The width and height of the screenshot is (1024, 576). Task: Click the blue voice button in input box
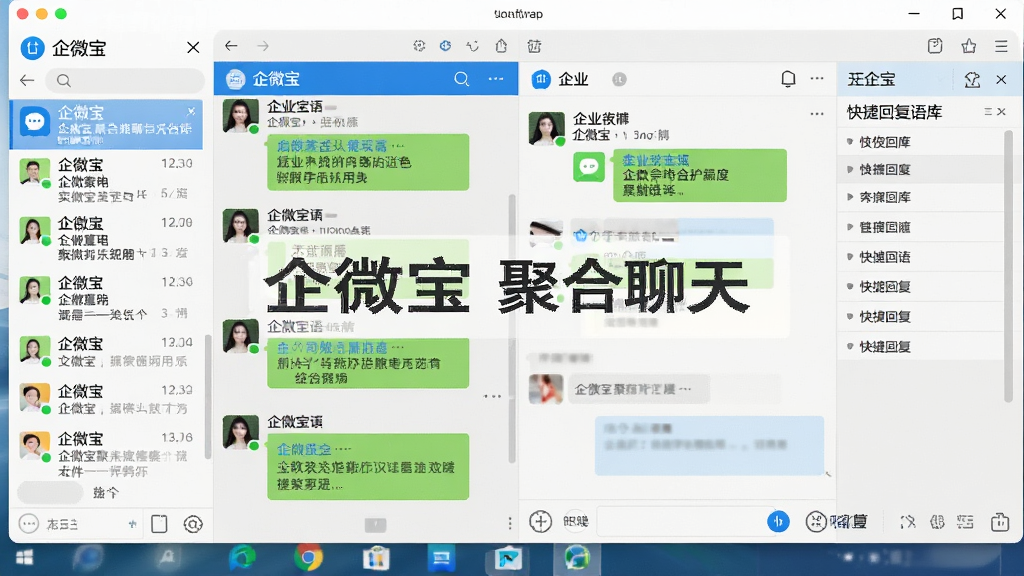tap(778, 521)
